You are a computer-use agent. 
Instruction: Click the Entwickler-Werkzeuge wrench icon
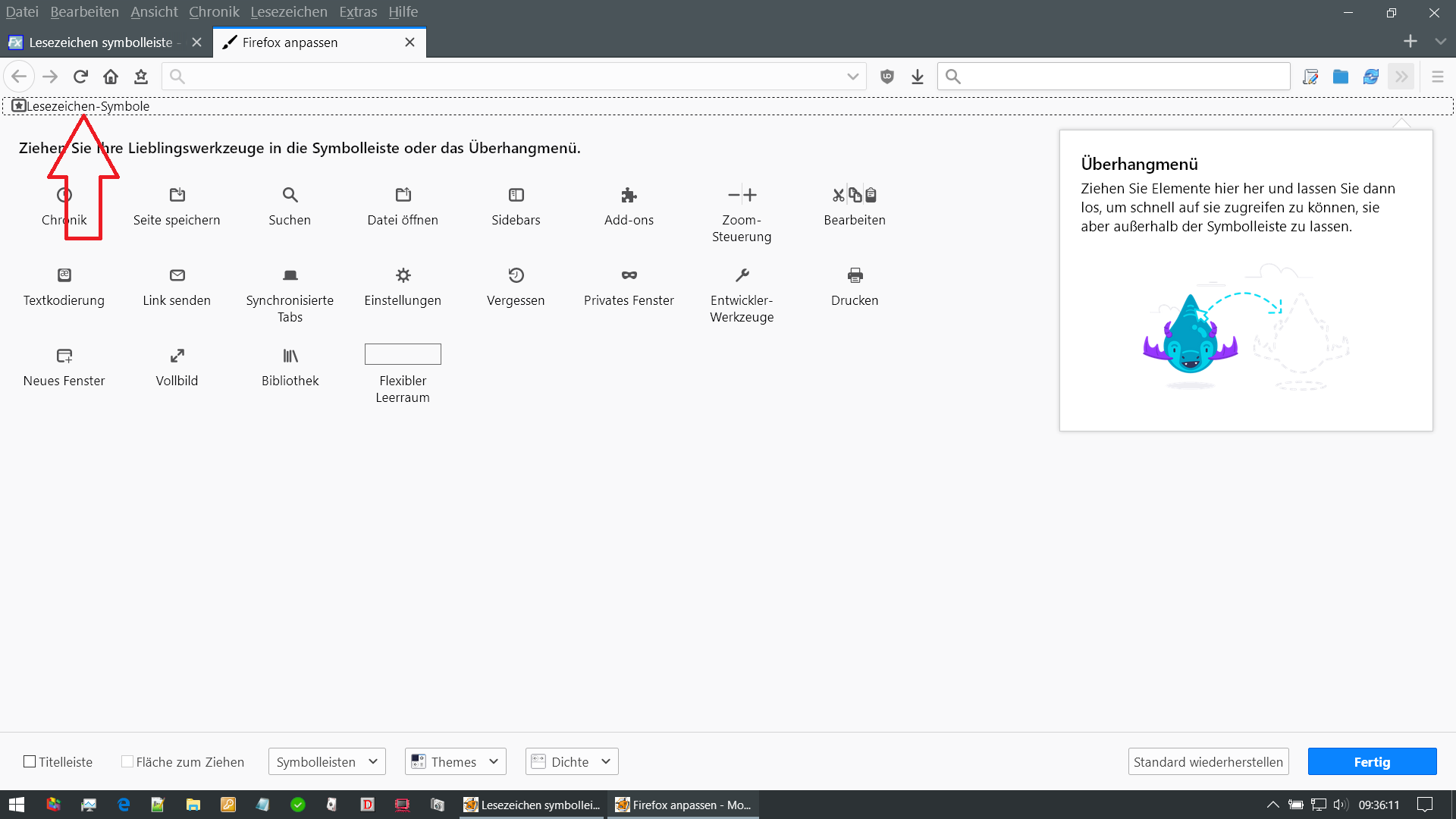point(742,275)
